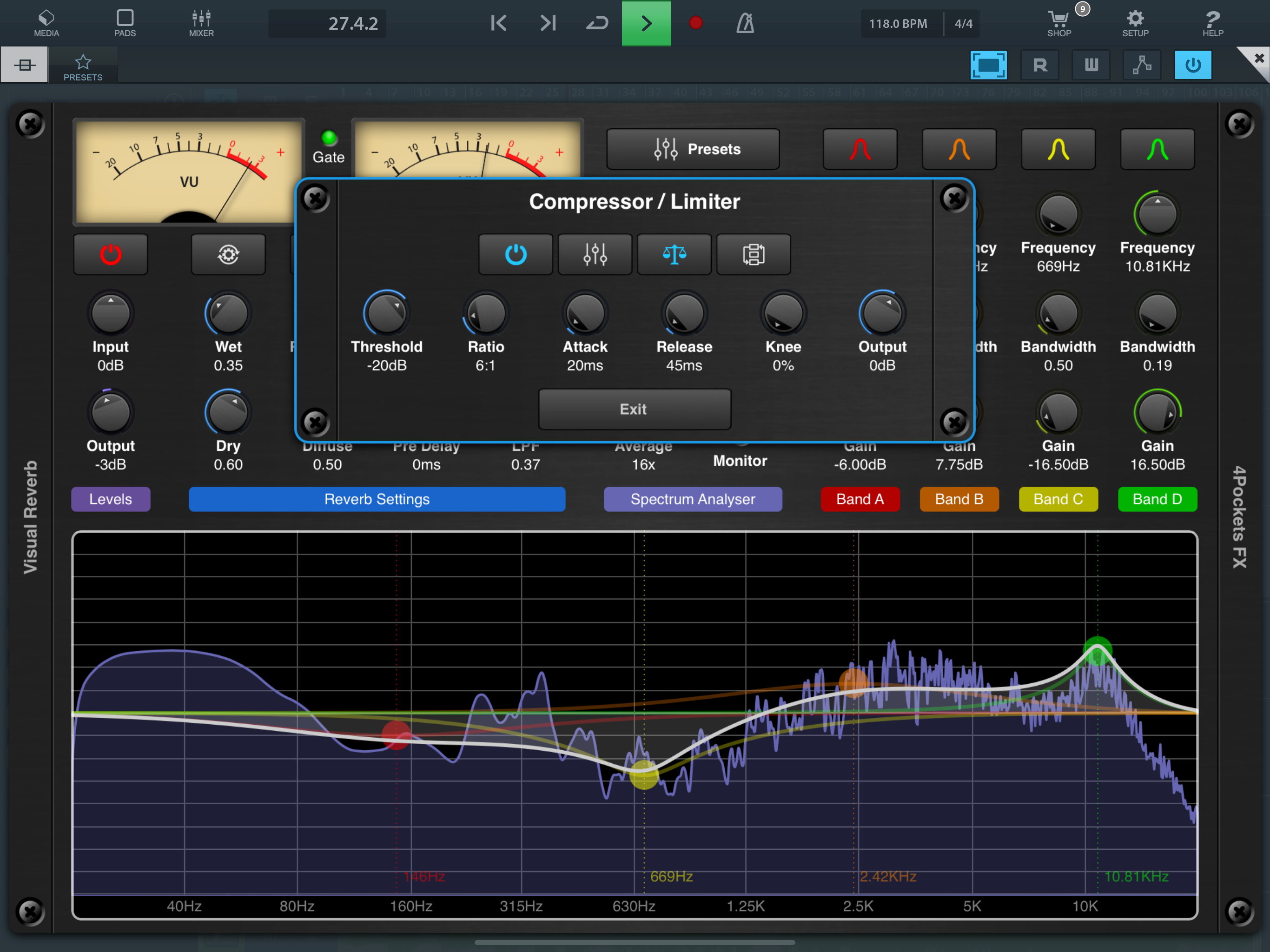Click the Threshold knob
This screenshot has width=1270, height=952.
tap(386, 313)
